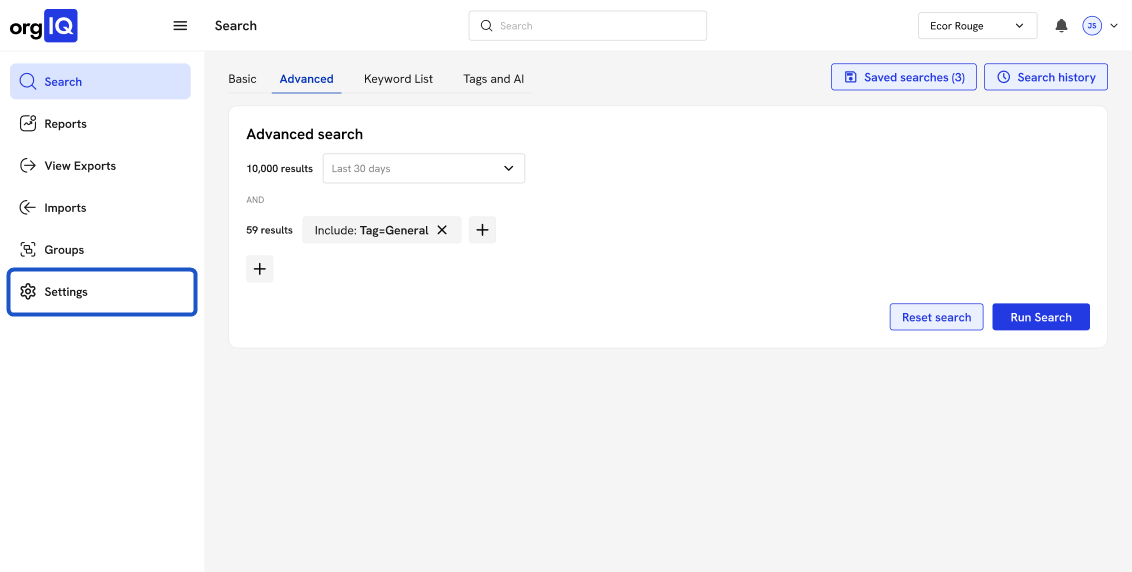Expand the Last 30 days dropdown

click(x=423, y=169)
